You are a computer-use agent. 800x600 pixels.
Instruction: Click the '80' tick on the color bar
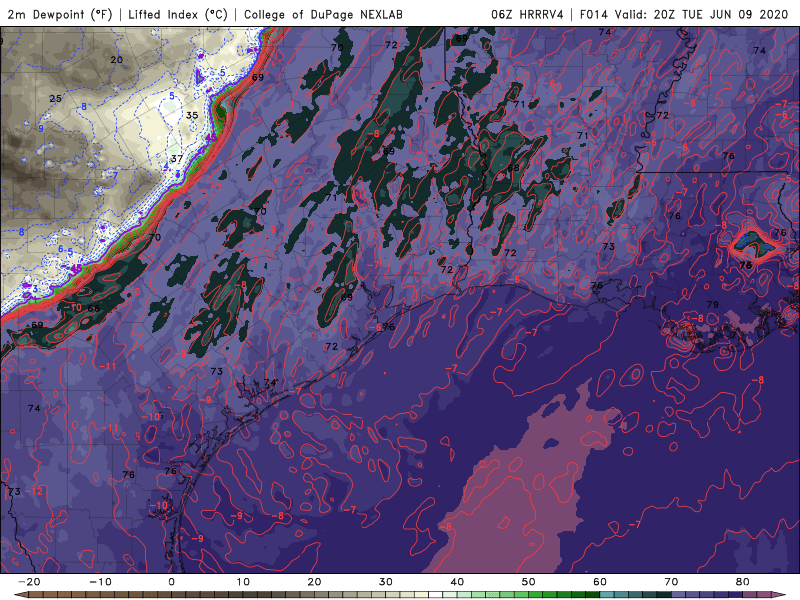743,582
